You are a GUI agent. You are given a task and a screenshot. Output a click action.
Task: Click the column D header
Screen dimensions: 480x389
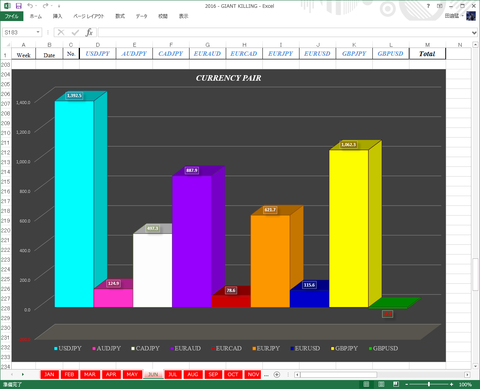click(x=98, y=45)
